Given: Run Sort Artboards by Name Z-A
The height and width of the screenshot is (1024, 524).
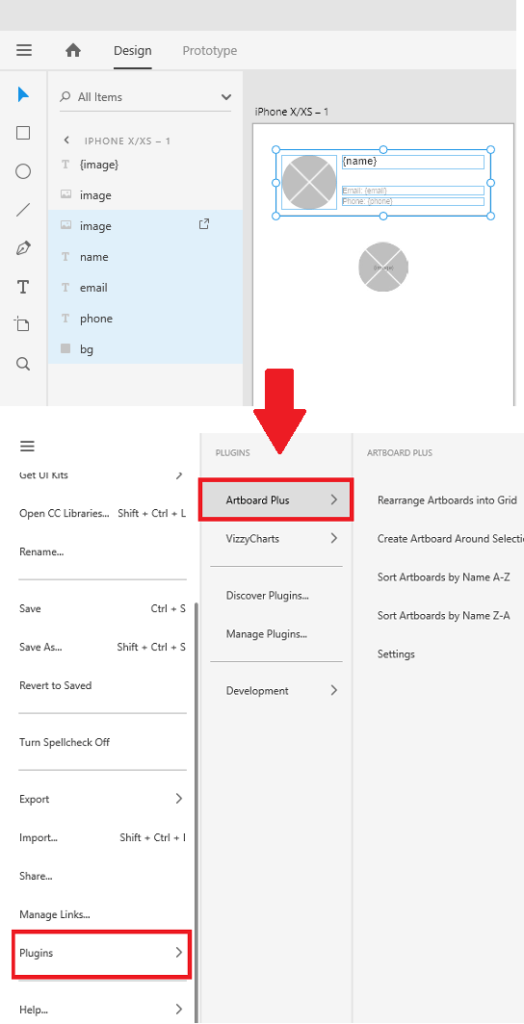Looking at the screenshot, I should point(444,616).
